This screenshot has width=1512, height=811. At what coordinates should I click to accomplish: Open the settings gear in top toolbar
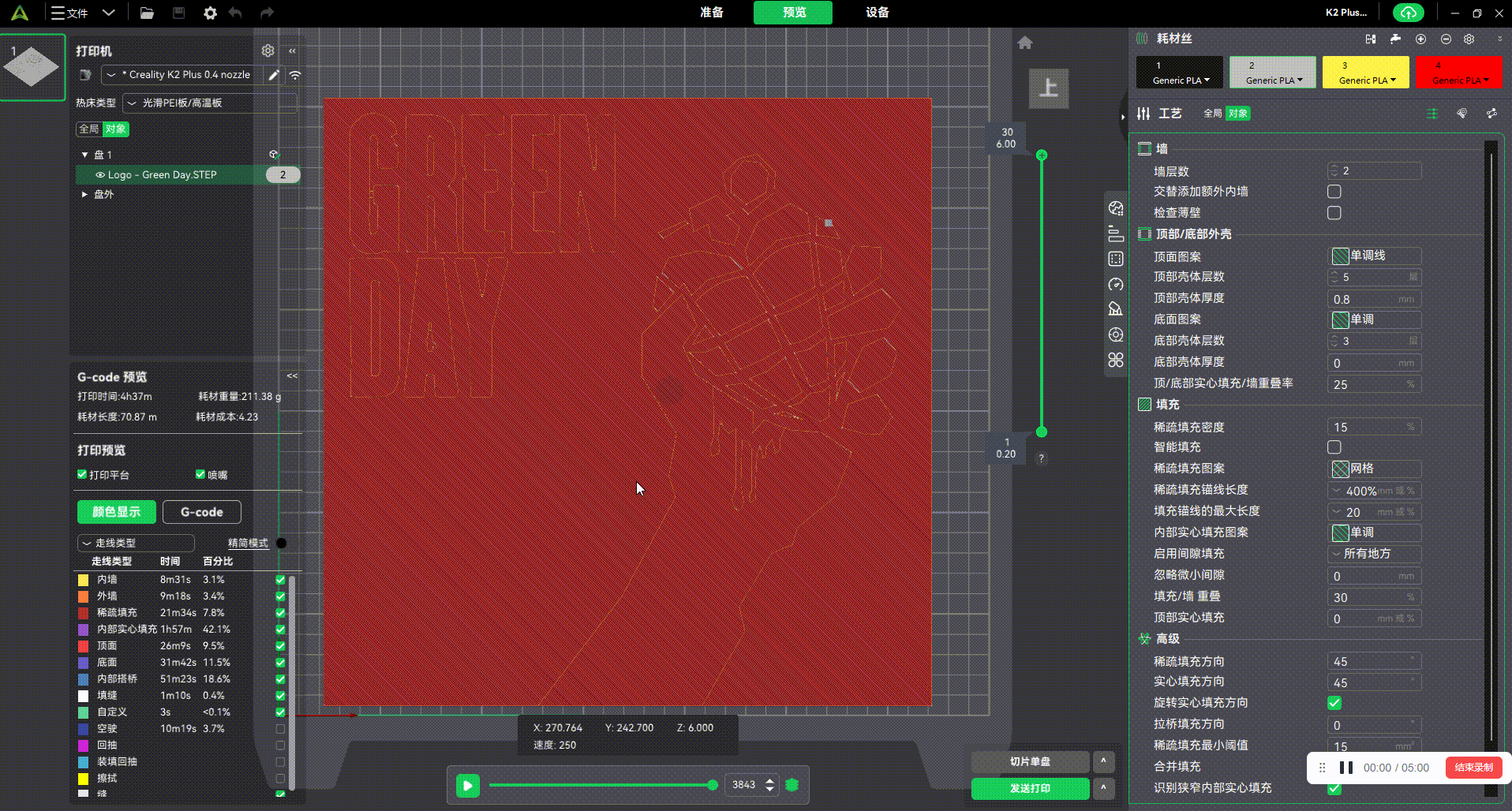[x=210, y=13]
